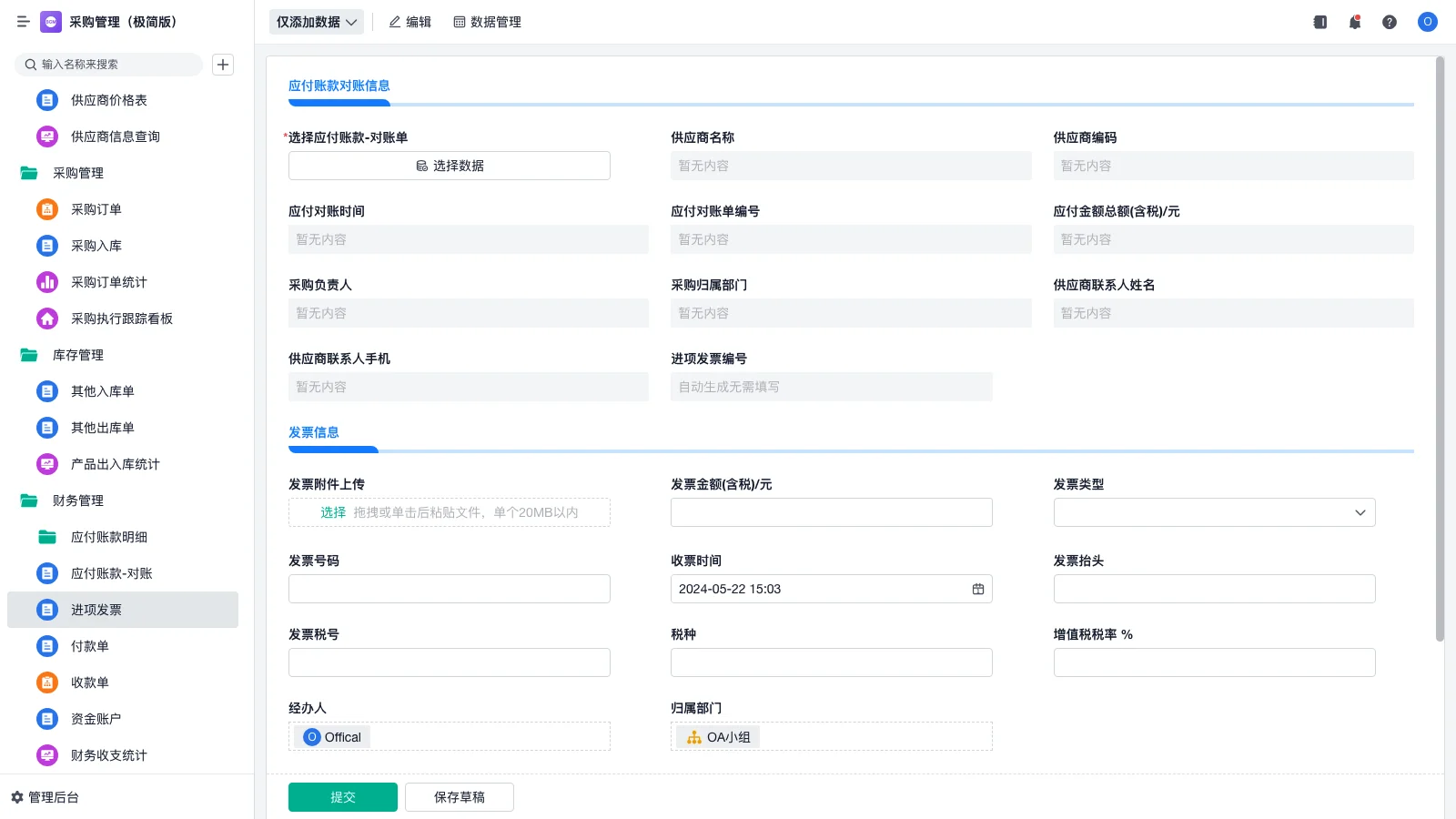1456x819 pixels.
Task: Click the 经办人 Offical member chip
Action: (x=334, y=737)
